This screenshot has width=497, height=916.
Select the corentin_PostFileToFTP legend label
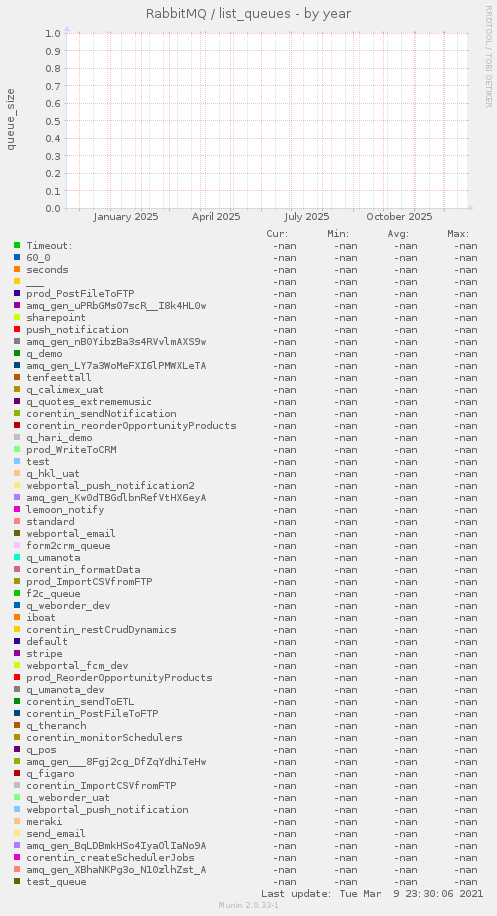pos(92,713)
